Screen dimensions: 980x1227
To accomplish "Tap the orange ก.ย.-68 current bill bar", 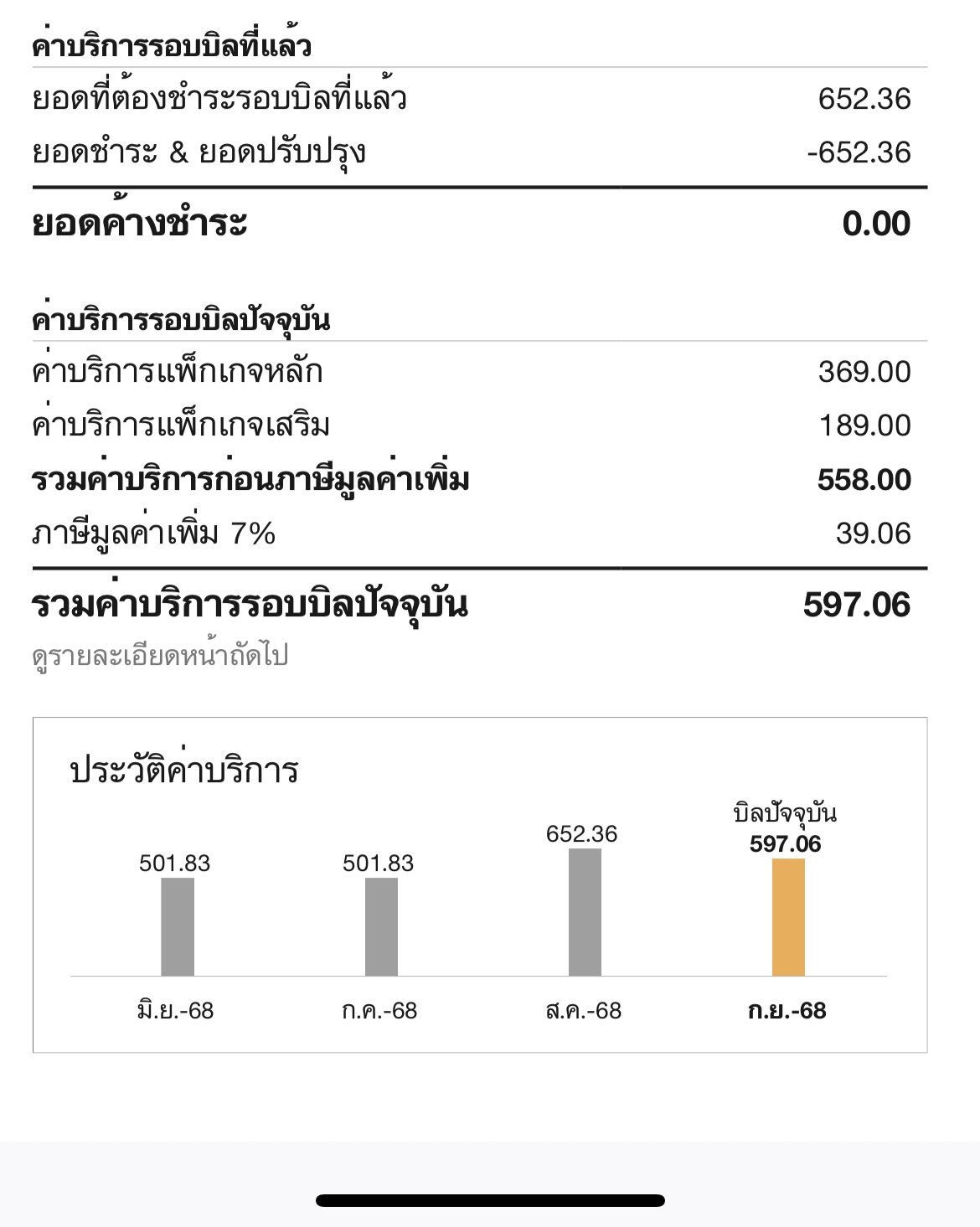I will [x=788, y=917].
